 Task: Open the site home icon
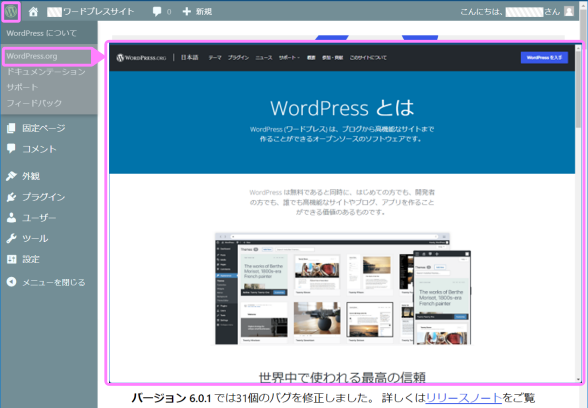point(33,12)
